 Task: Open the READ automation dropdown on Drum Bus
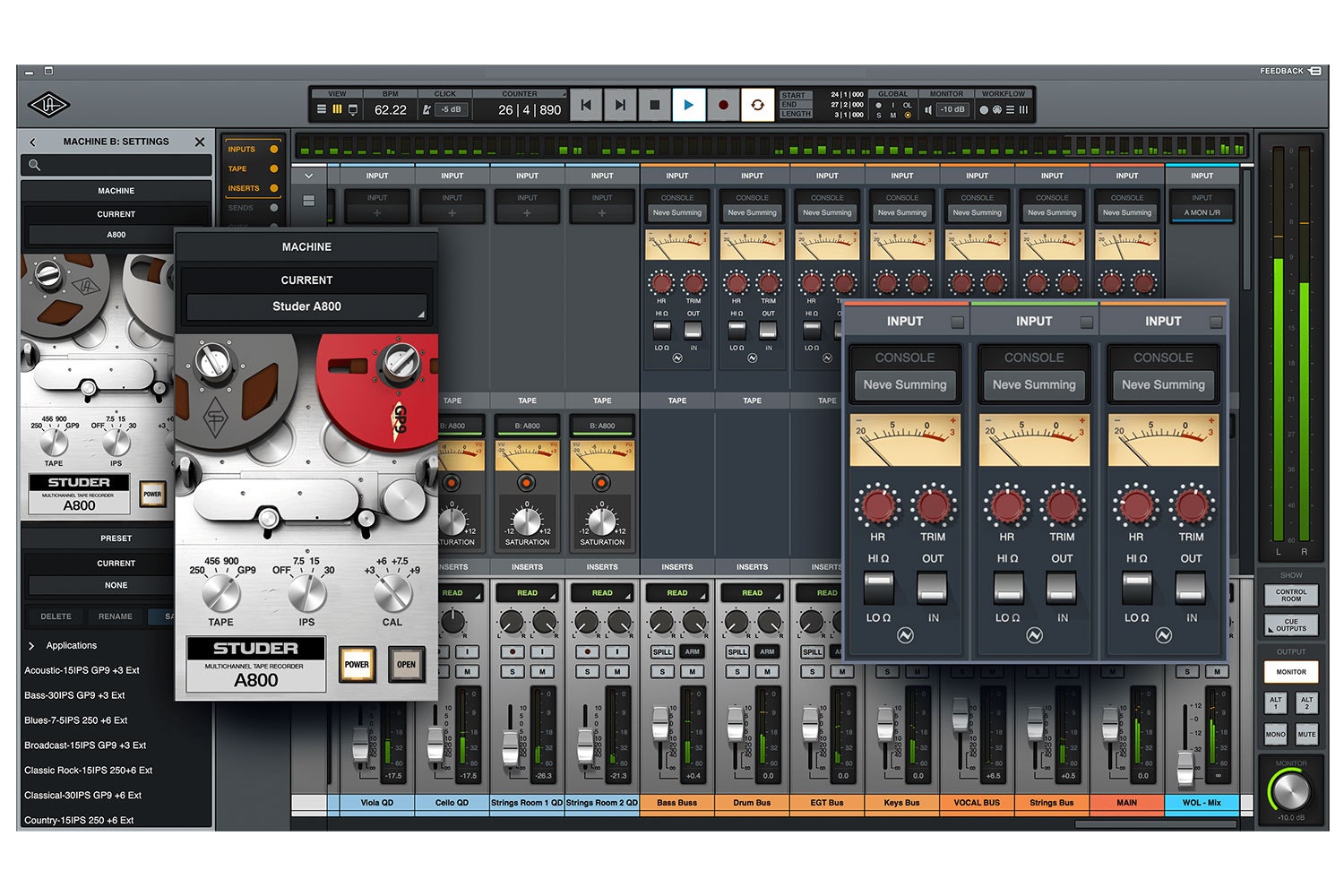[x=752, y=592]
